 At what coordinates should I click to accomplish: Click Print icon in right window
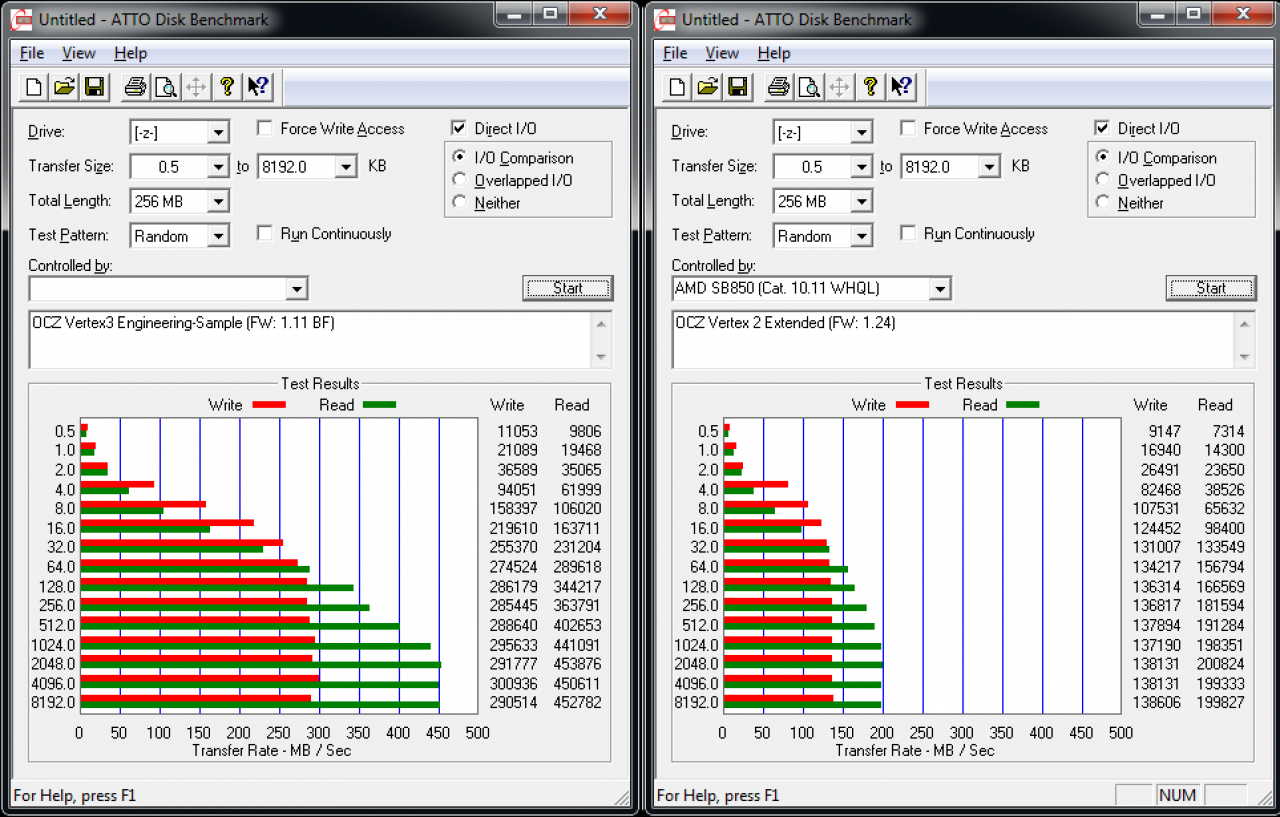click(x=778, y=87)
